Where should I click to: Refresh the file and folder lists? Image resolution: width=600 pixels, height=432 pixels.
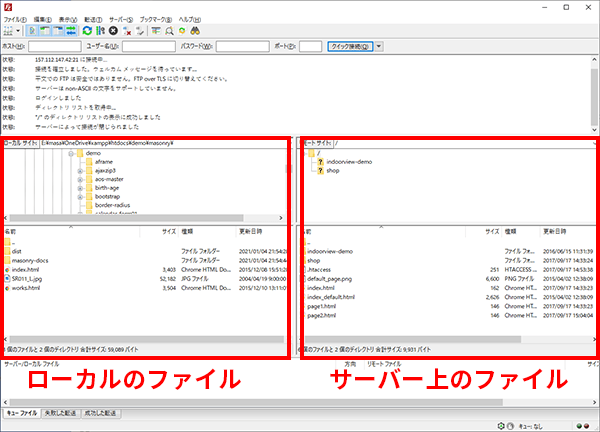[87, 31]
